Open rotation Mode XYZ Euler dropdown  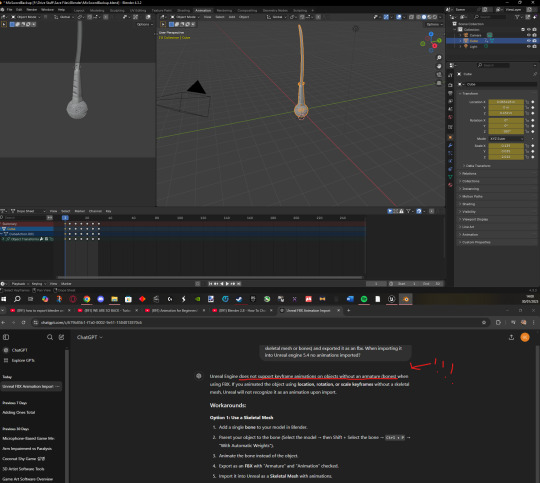tap(506, 138)
